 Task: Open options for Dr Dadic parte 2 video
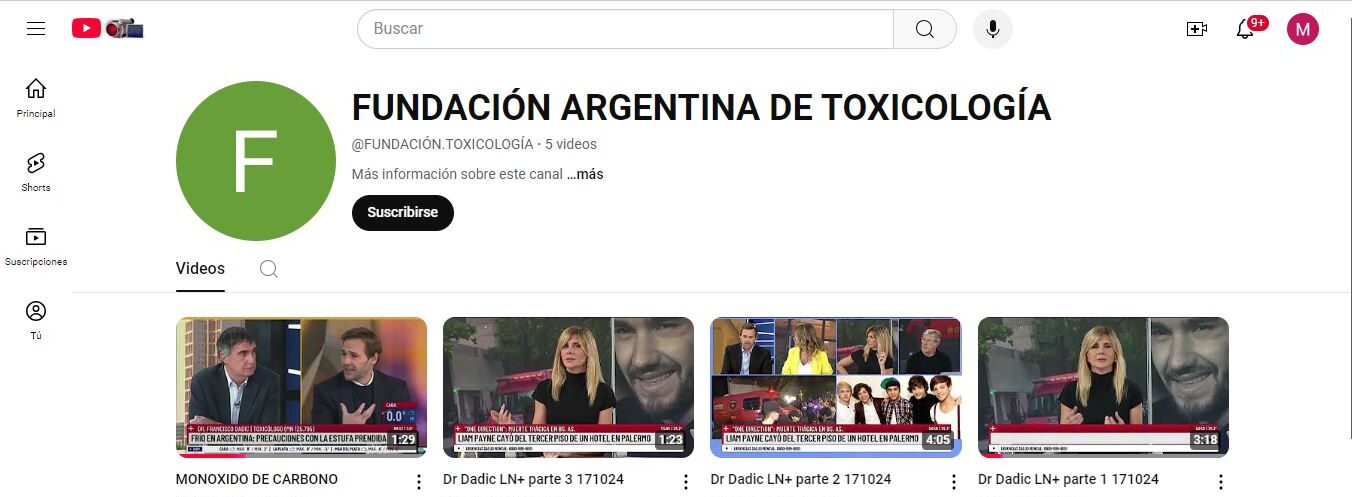[953, 482]
